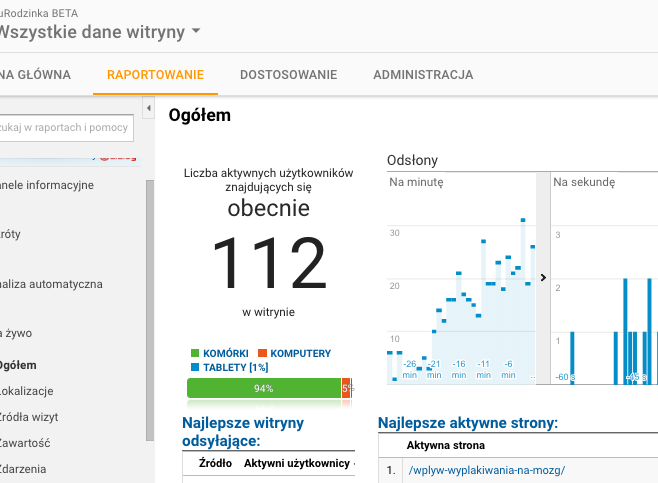This screenshot has height=483, width=658.
Task: Switch to the RAPORTOWANIE tab
Action: (155, 75)
